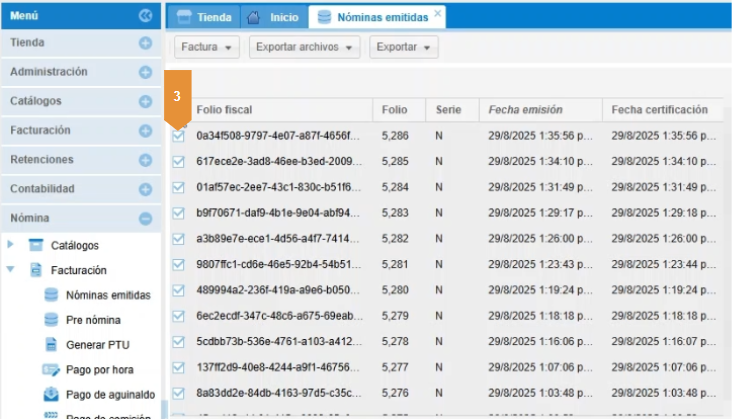Viewport: 732px width, 419px height.
Task: Click the plus icon next to Tienda
Action: pyautogui.click(x=145, y=44)
